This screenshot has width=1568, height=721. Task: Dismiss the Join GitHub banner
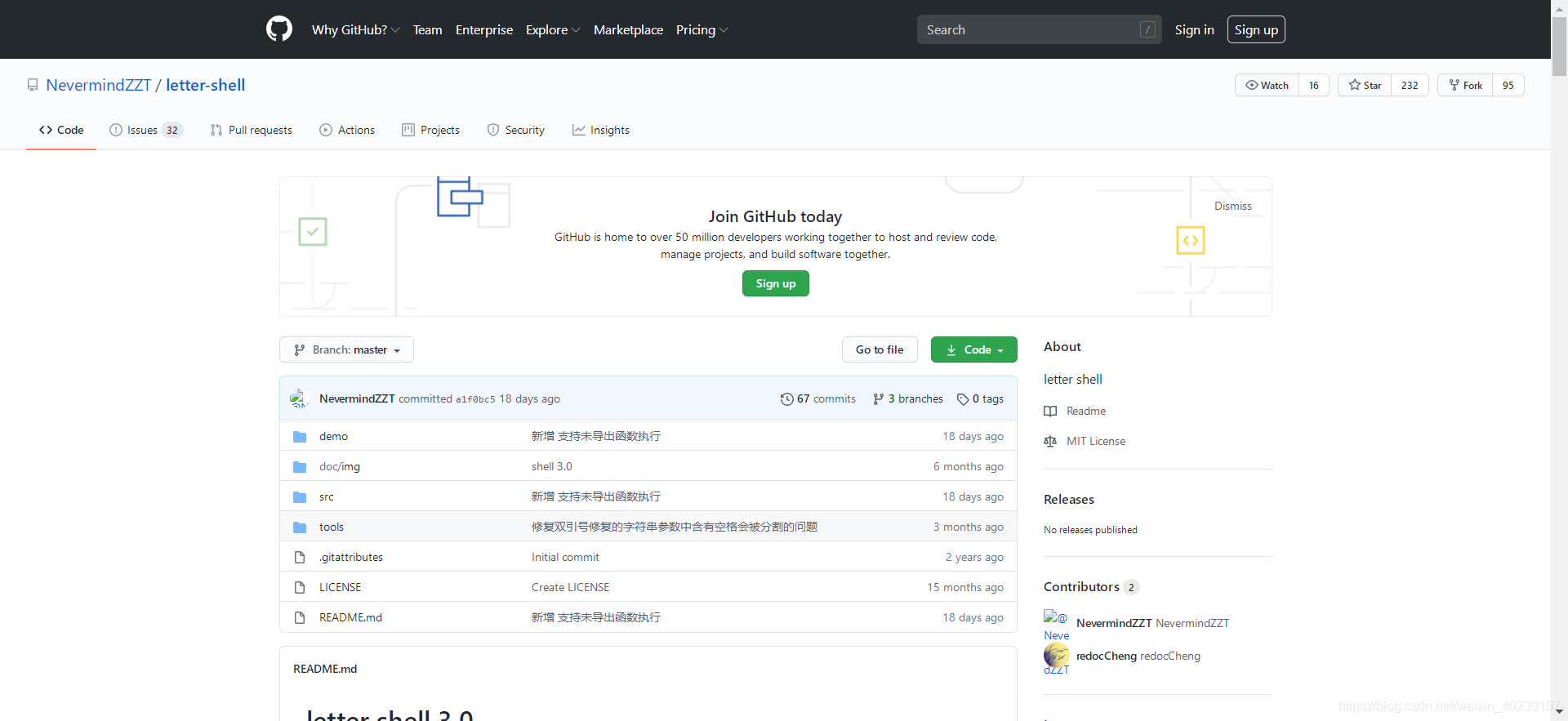tap(1232, 206)
